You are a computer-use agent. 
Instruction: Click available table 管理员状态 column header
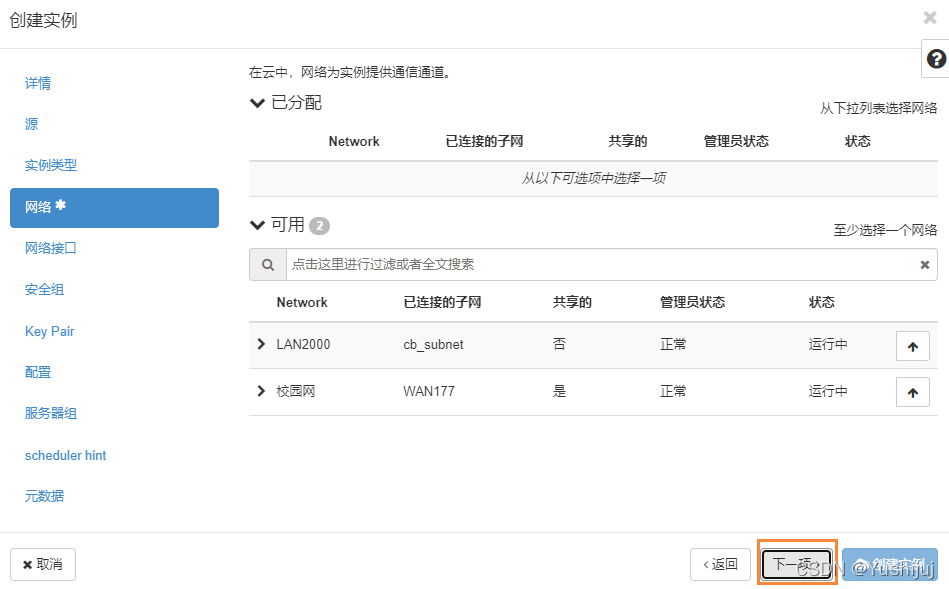pyautogui.click(x=692, y=302)
